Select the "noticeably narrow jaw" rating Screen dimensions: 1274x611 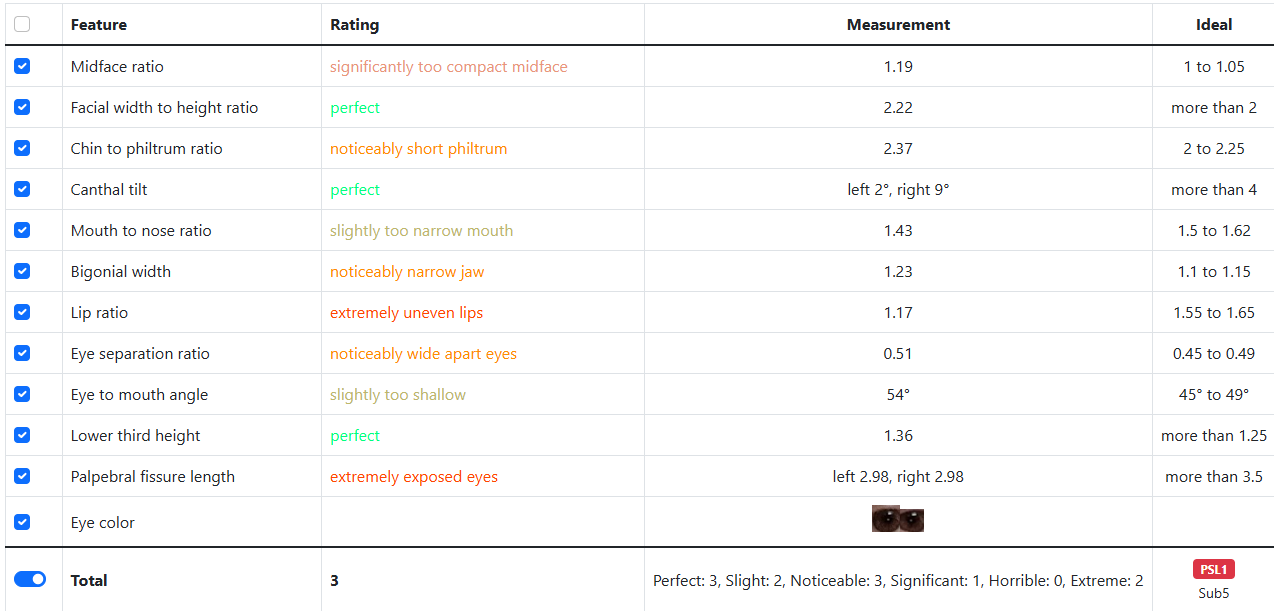407,272
